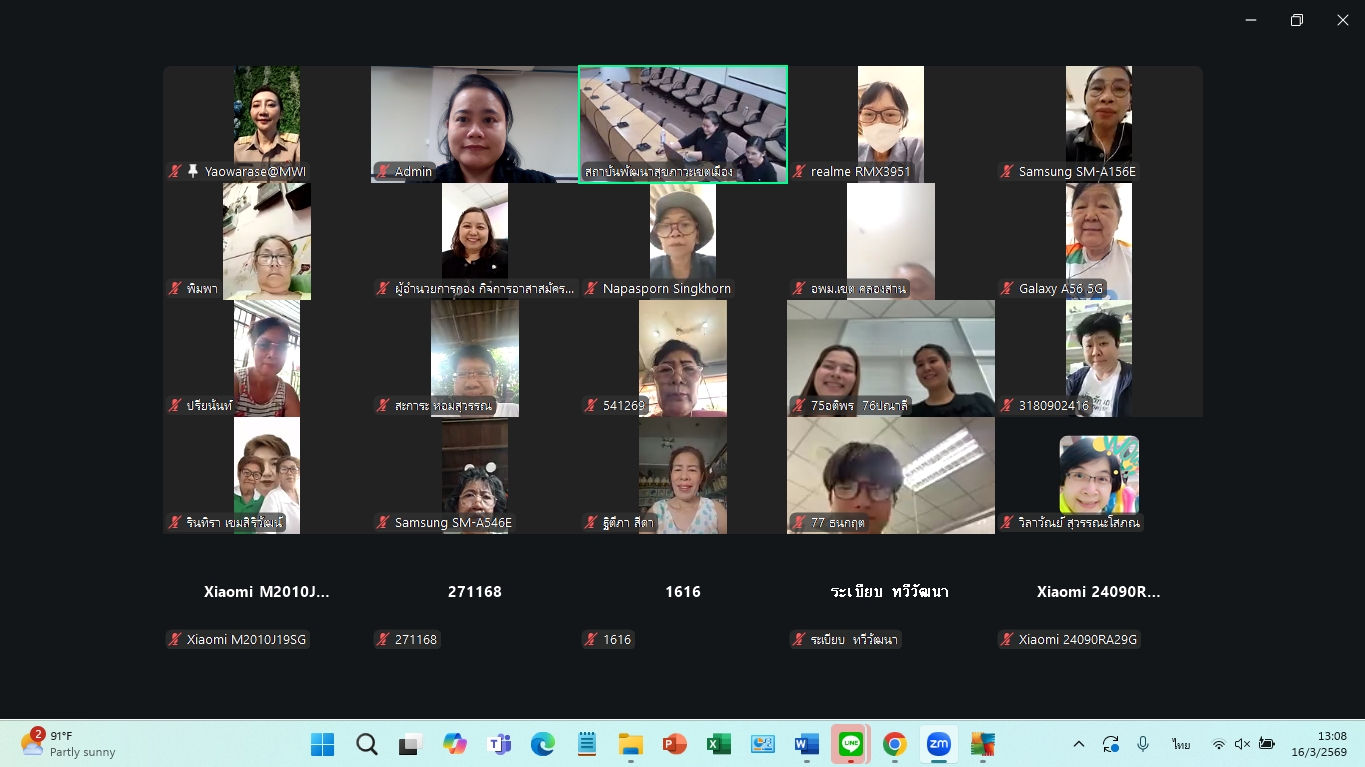Open Excel from the taskbar
The image size is (1365, 767).
(718, 744)
